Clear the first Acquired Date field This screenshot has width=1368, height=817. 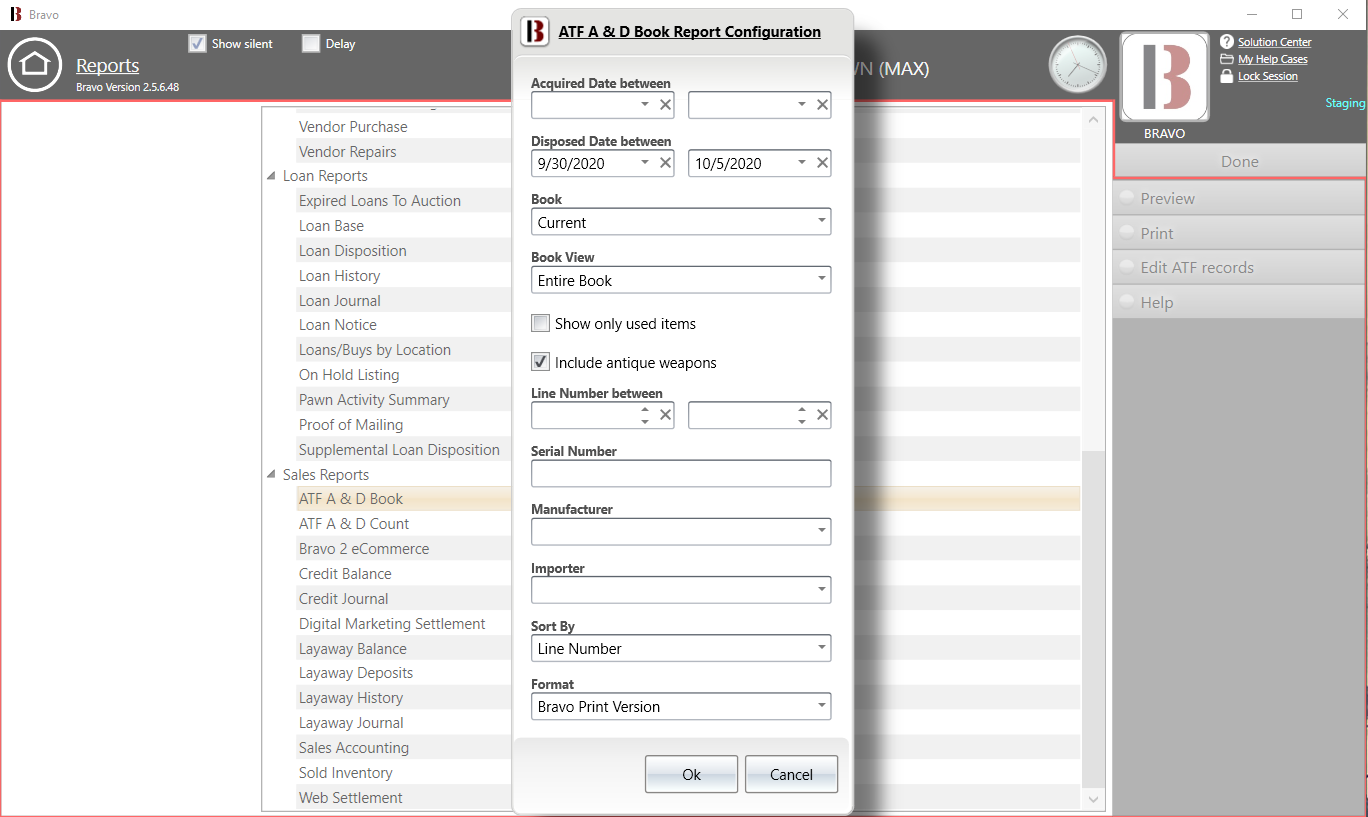point(666,104)
